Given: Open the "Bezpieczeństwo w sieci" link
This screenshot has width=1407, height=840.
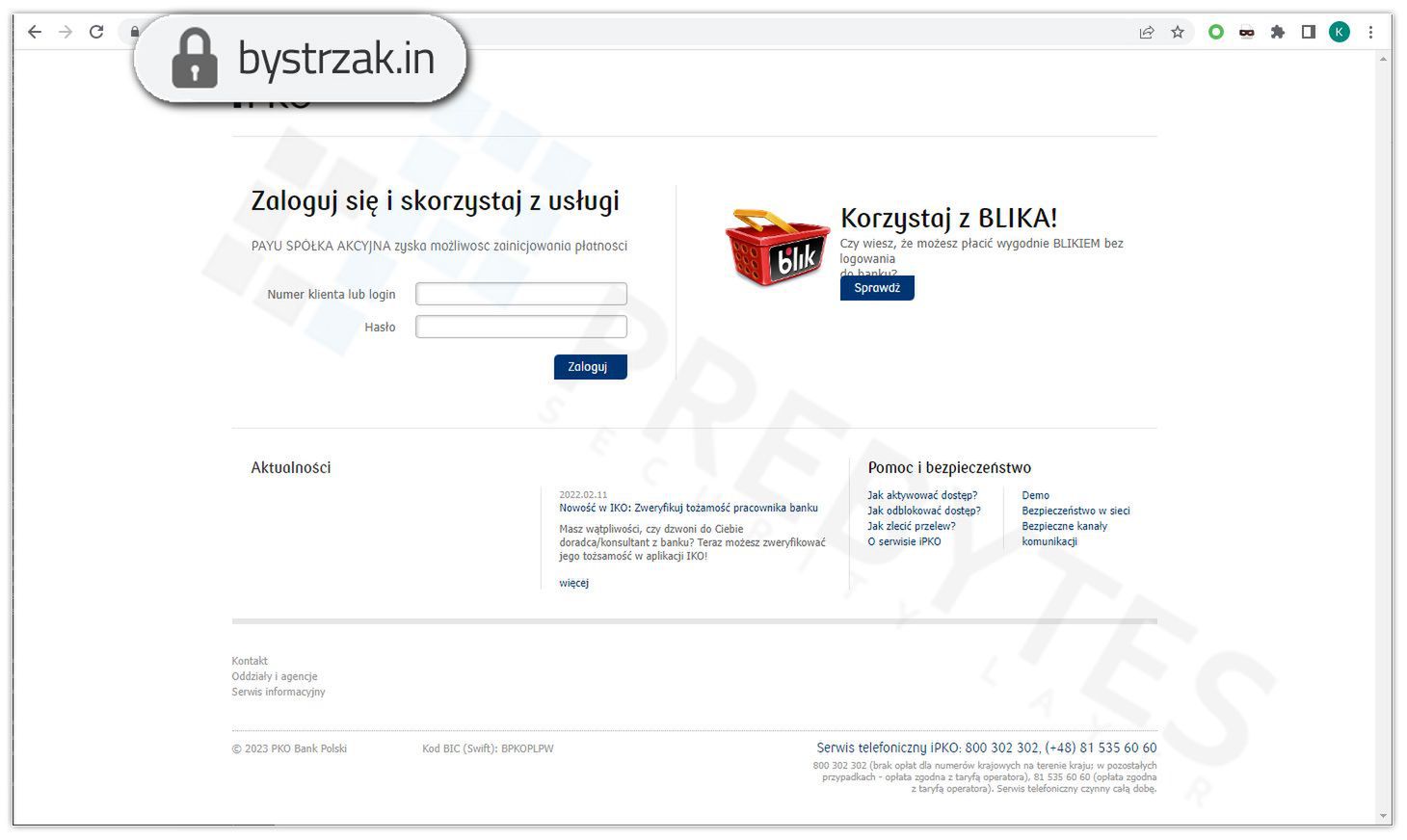Looking at the screenshot, I should click(x=1075, y=510).
